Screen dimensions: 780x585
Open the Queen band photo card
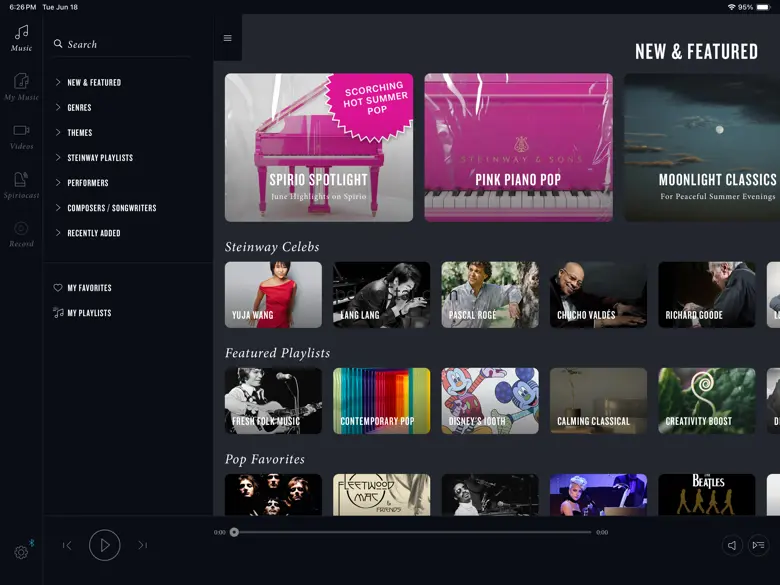(273, 495)
